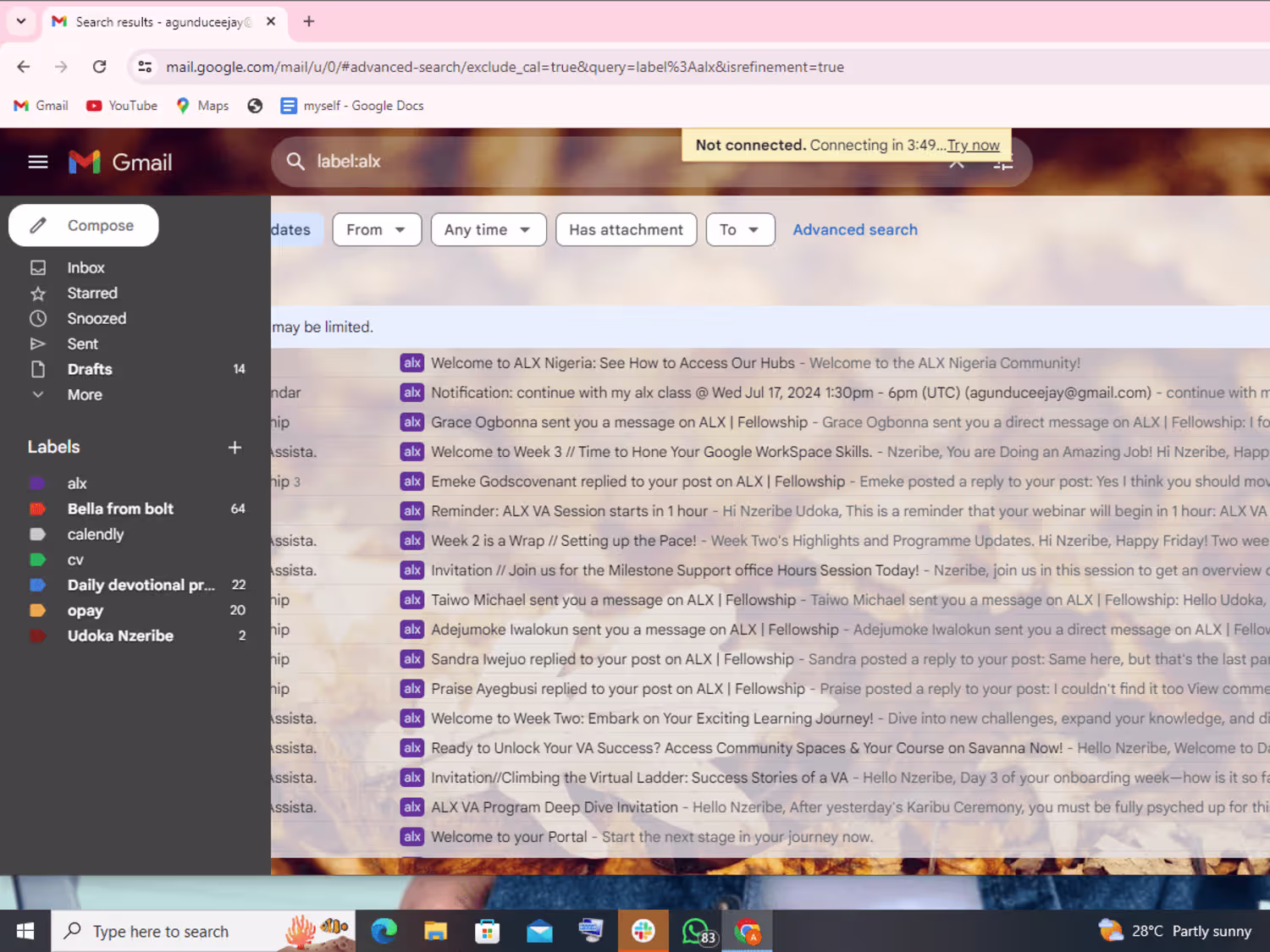
Task: Open the Slack icon in the taskbar
Action: tap(643, 931)
